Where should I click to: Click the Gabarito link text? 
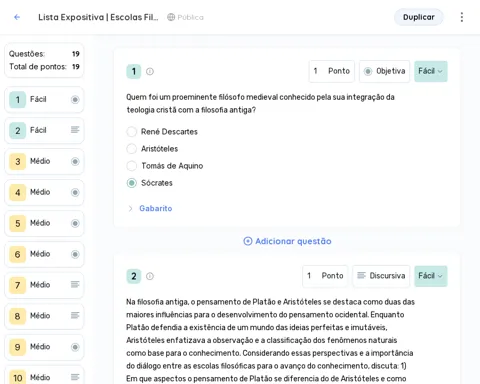pyautogui.click(x=156, y=208)
